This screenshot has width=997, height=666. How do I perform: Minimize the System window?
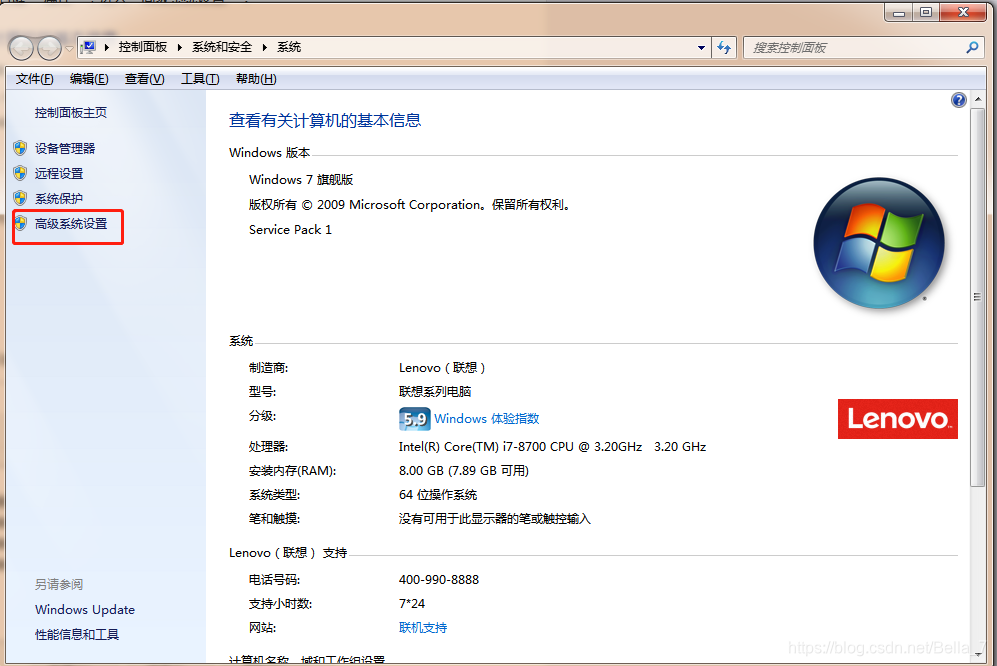pyautogui.click(x=898, y=12)
